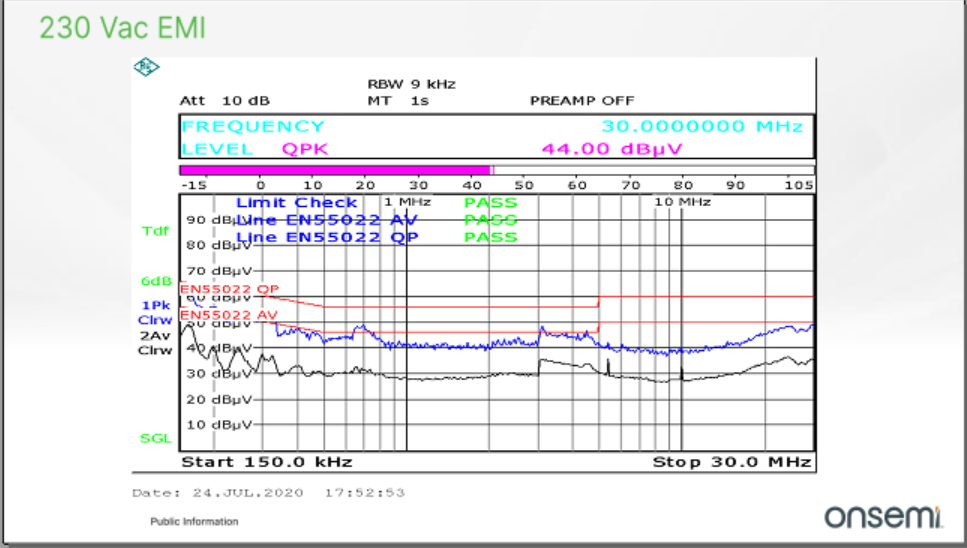Select the Att 10 dB setting

pos(224,101)
